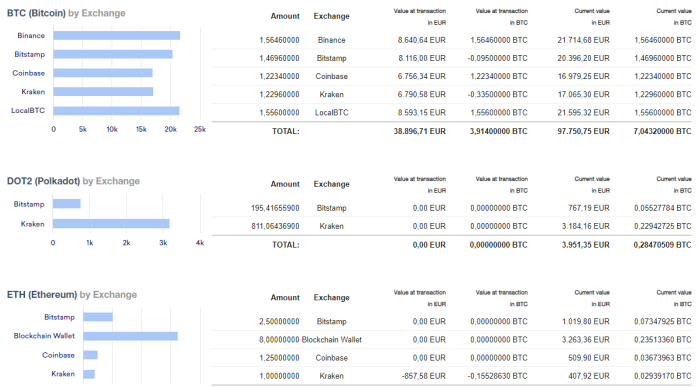700x387 pixels.
Task: Select the Coinbase bar in BTC chart
Action: click(x=103, y=73)
